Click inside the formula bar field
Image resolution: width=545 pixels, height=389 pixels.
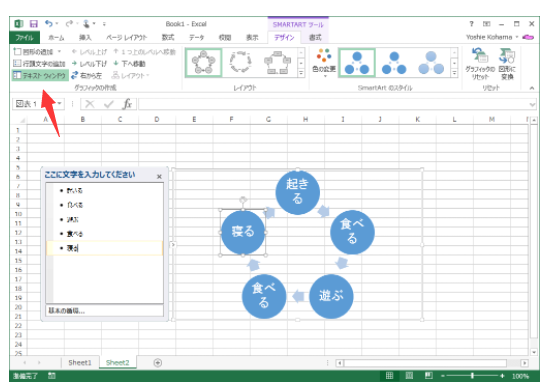click(334, 104)
